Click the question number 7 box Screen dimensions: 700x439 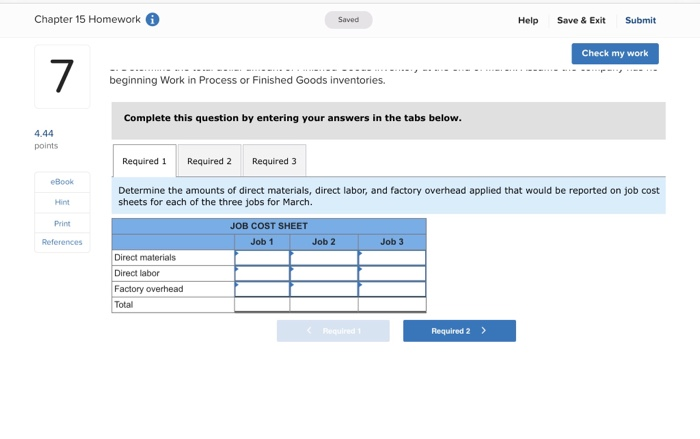pos(62,76)
